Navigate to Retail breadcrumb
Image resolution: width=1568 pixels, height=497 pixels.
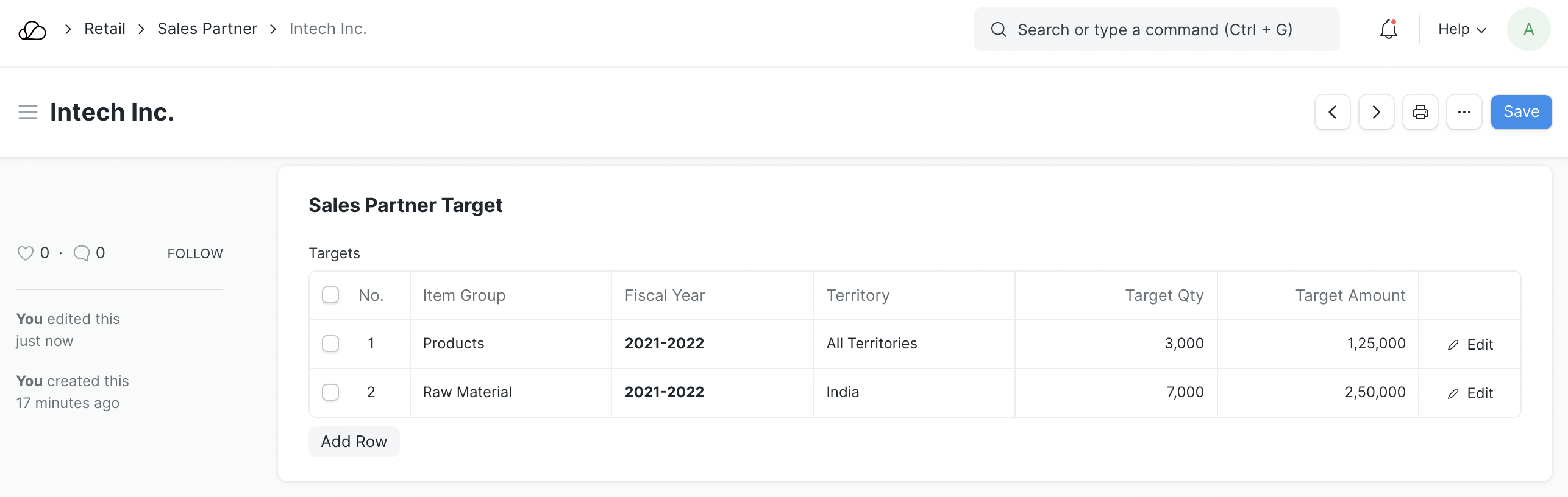(x=105, y=29)
